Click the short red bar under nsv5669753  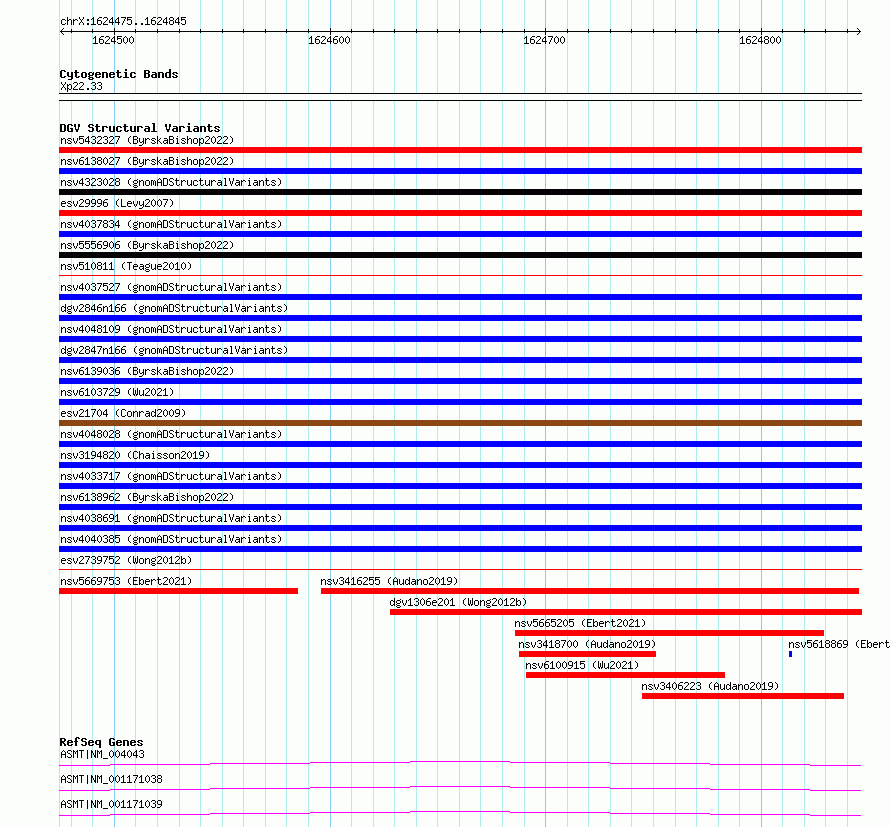pos(178,591)
